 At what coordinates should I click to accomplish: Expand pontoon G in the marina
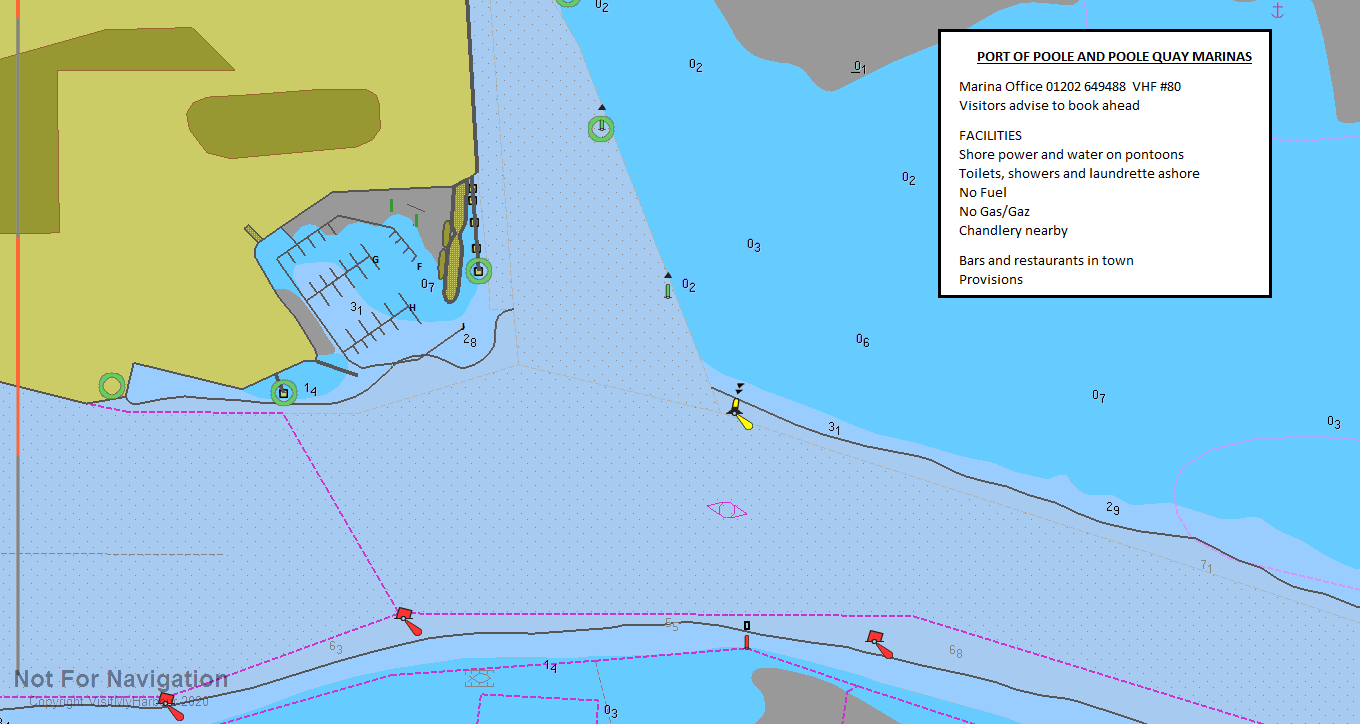(x=376, y=260)
